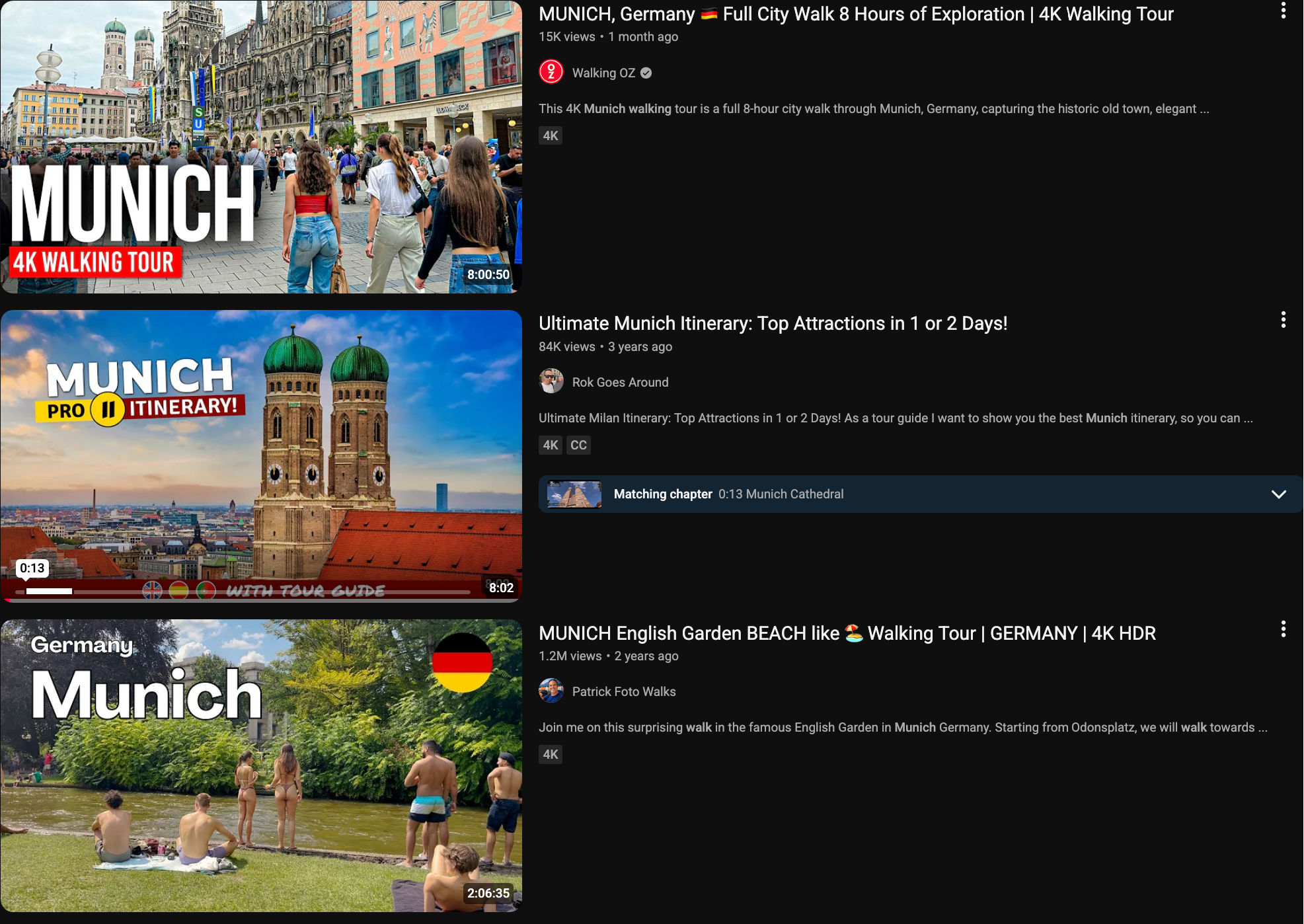This screenshot has width=1304, height=924.
Task: Click 4K badge under Munich Itinerary description
Action: [551, 445]
